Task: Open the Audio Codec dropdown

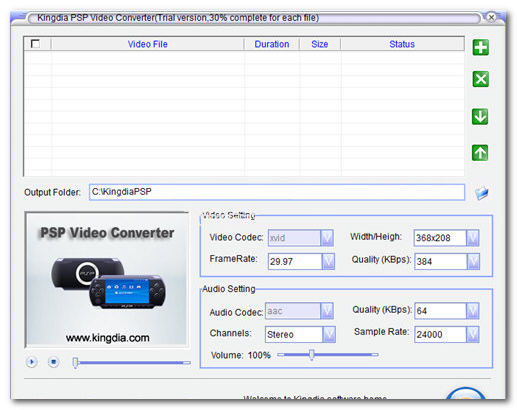Action: 327,311
